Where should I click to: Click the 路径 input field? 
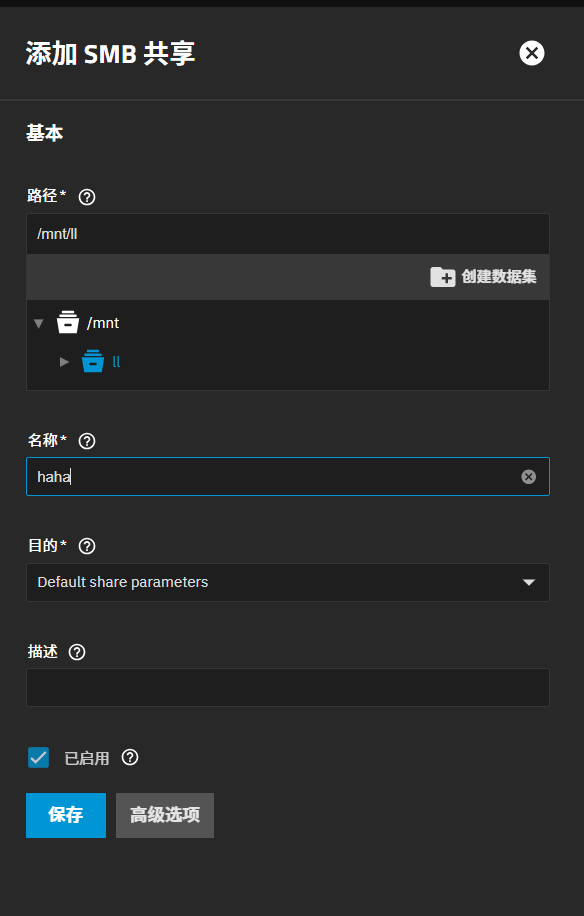tap(288, 234)
